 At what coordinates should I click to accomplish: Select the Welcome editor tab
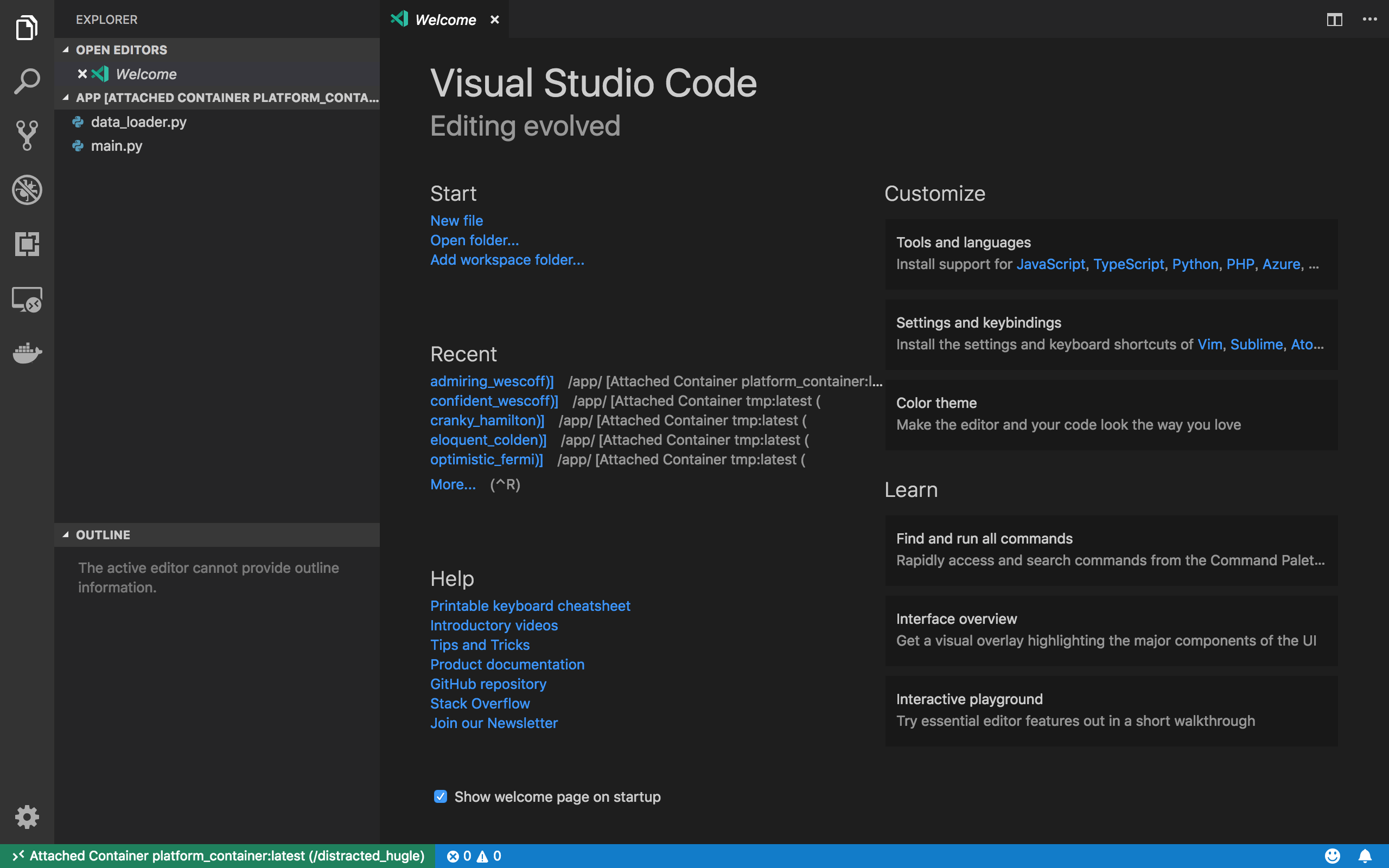click(x=445, y=20)
